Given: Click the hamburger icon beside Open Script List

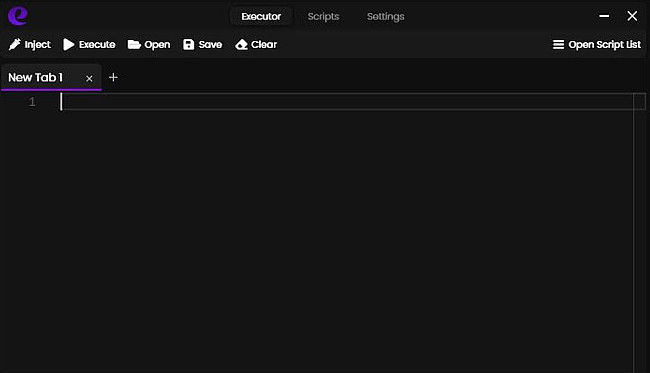Looking at the screenshot, I should coord(558,44).
